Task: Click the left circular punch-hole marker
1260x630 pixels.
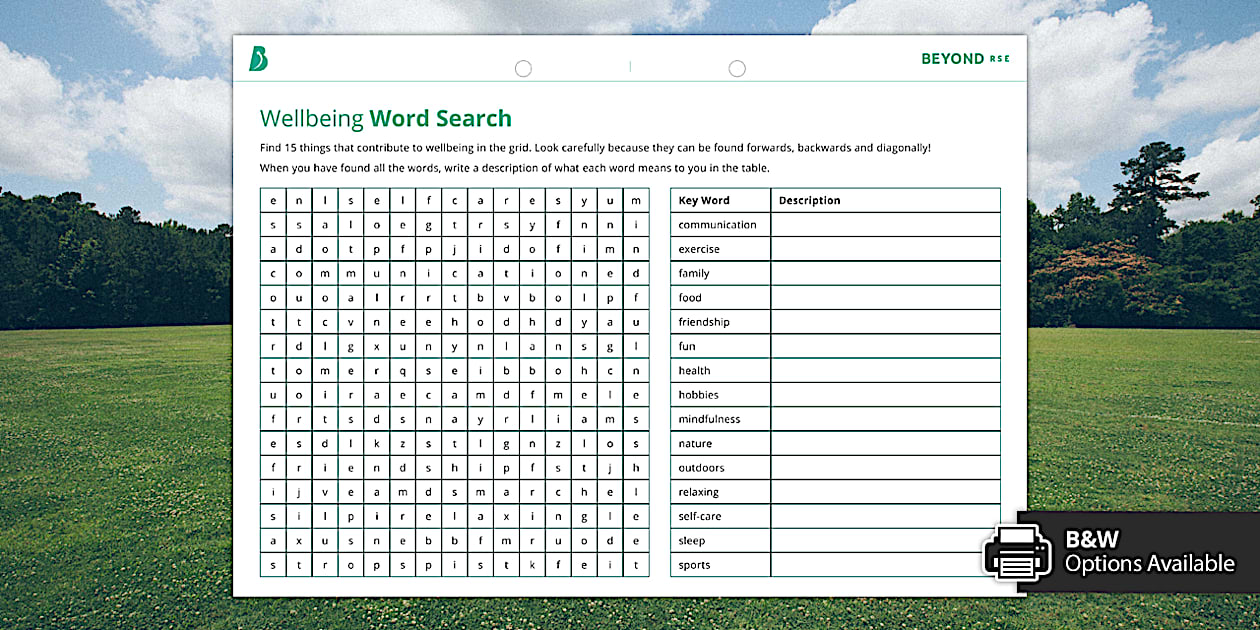Action: pyautogui.click(x=523, y=68)
